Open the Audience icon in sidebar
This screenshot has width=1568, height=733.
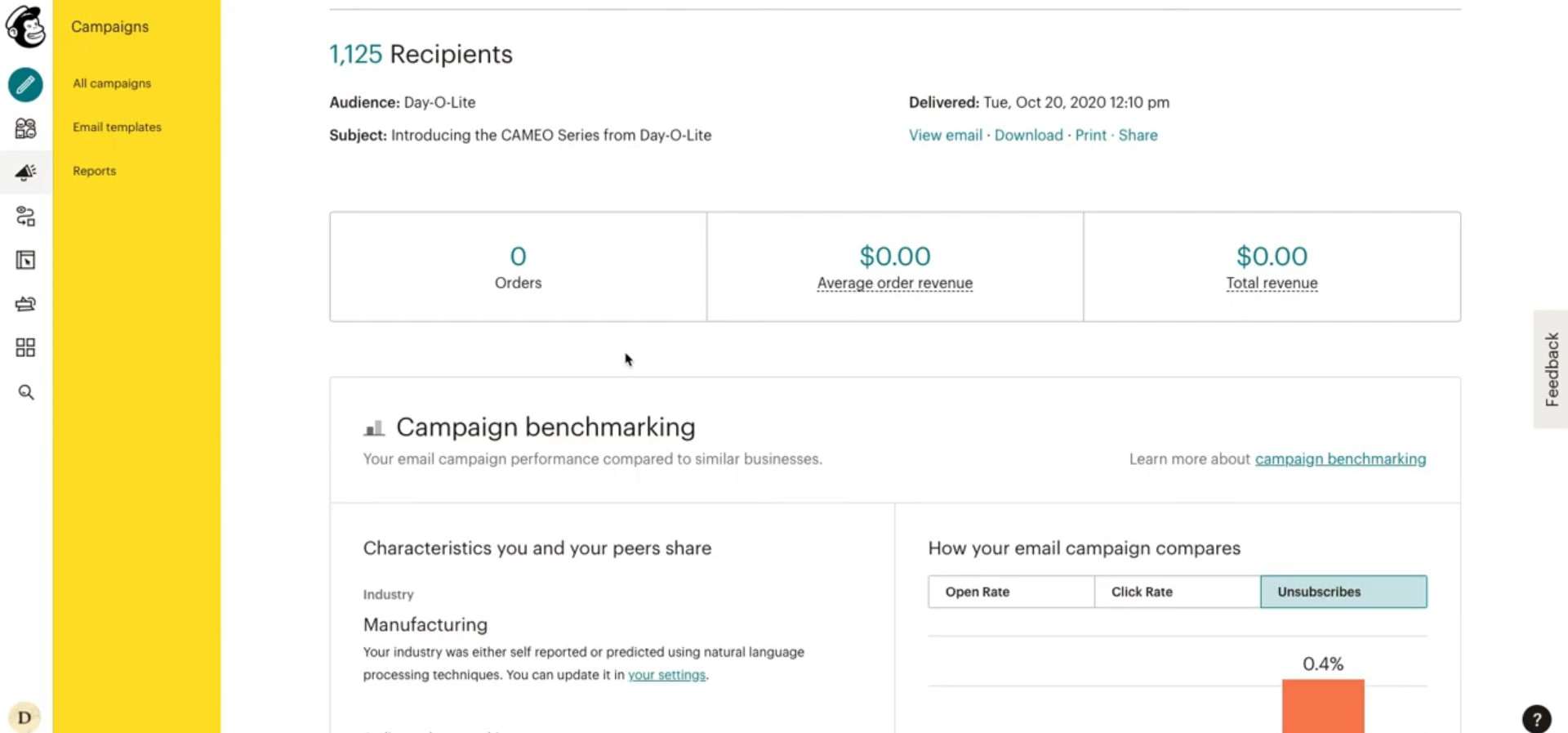pyautogui.click(x=25, y=128)
